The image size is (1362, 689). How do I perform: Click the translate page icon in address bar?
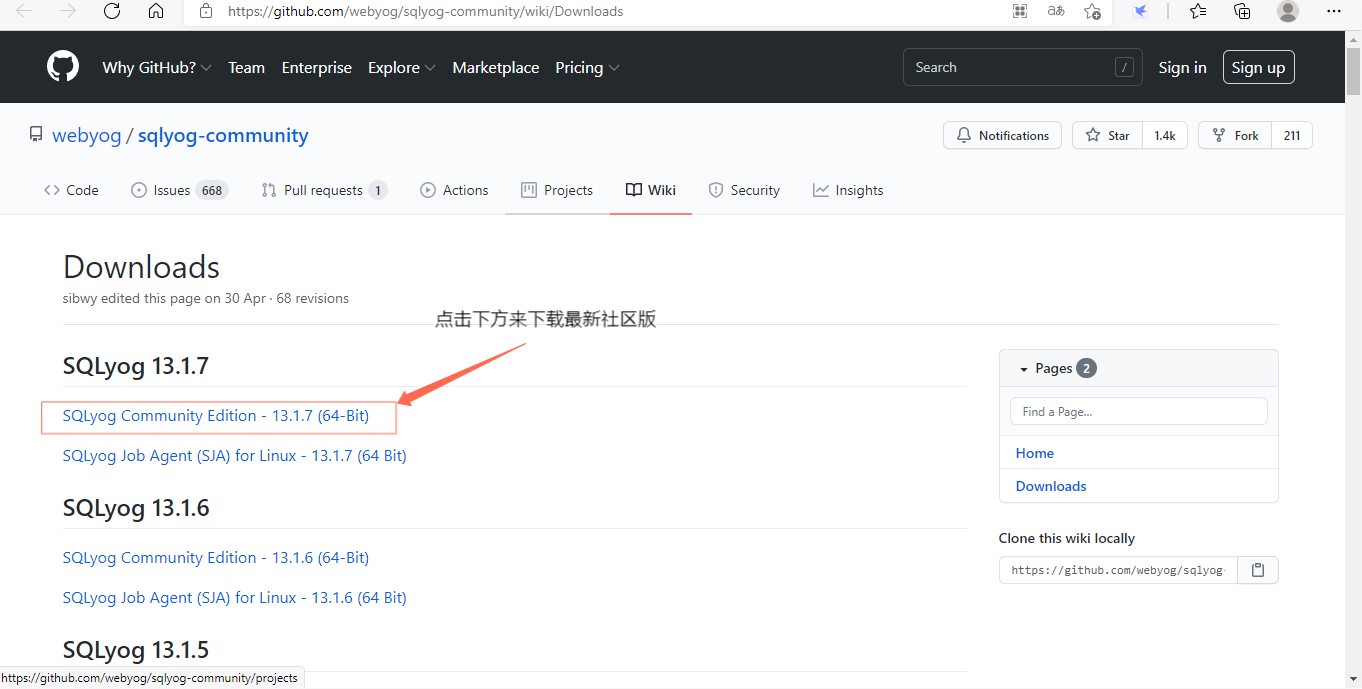click(1056, 11)
